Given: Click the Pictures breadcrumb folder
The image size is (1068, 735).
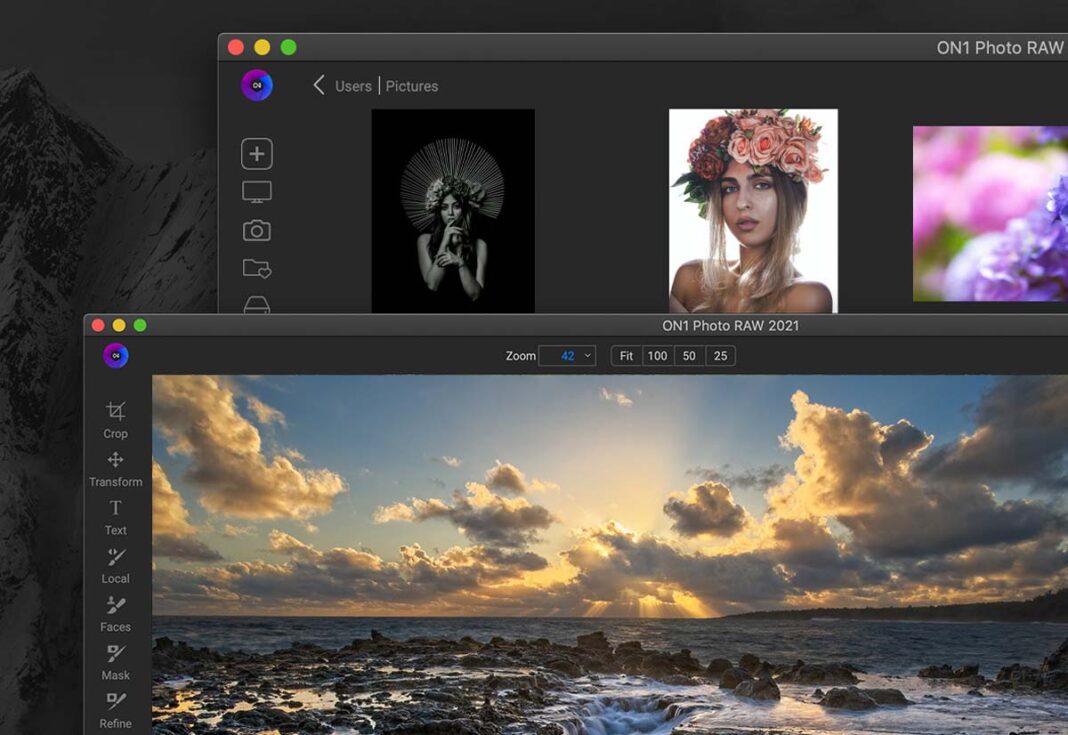Looking at the screenshot, I should [x=412, y=87].
